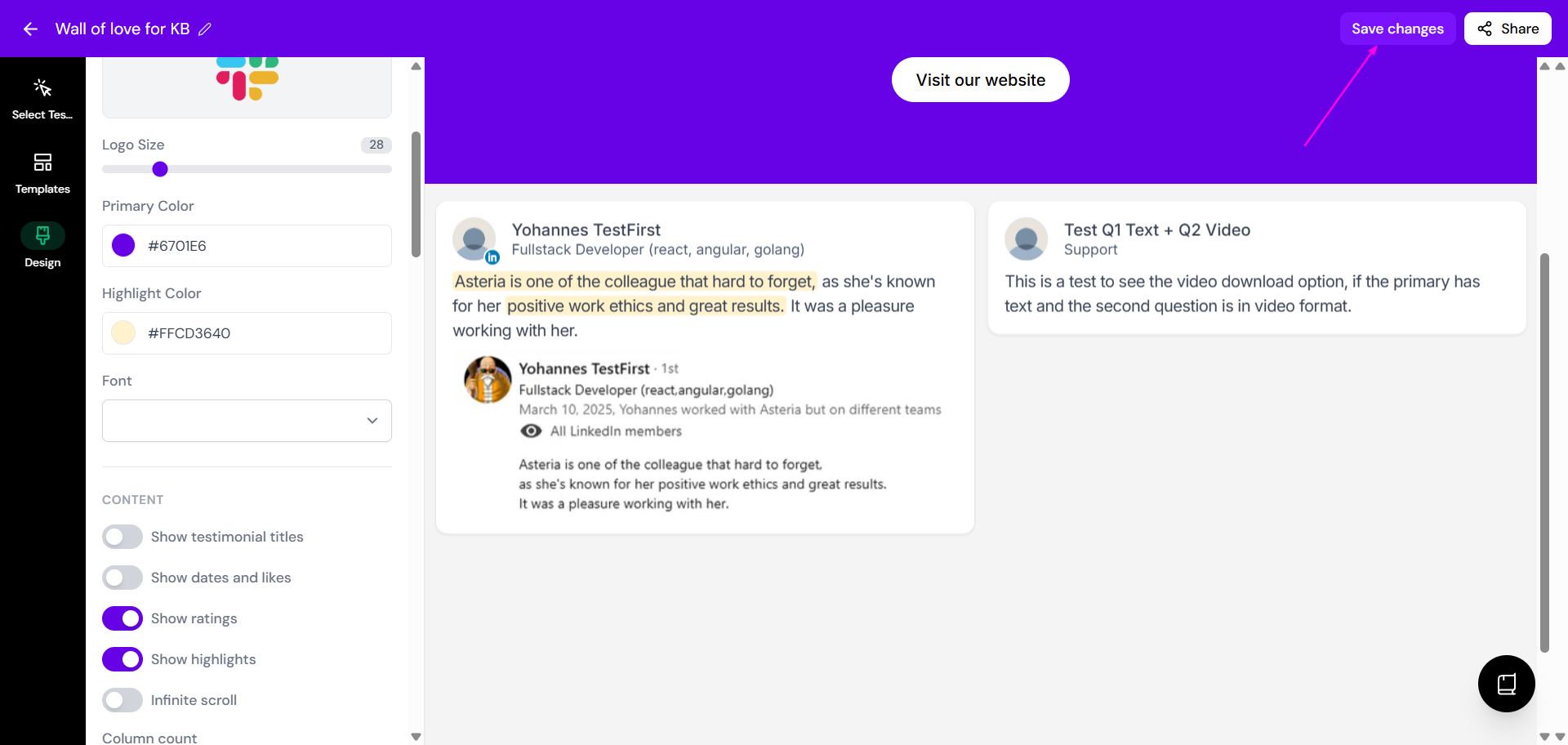Disable the Show ratings toggle
The width and height of the screenshot is (1568, 745).
(x=122, y=618)
